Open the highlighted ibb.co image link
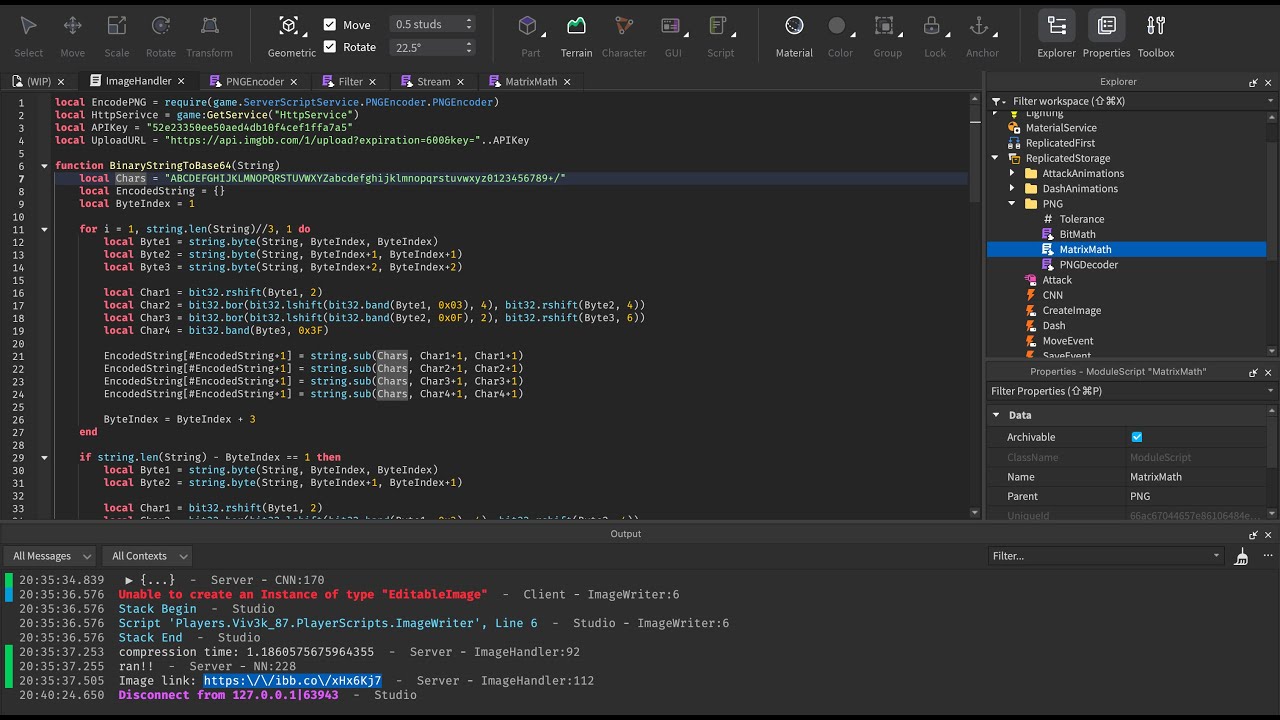The width and height of the screenshot is (1280, 720). 290,679
